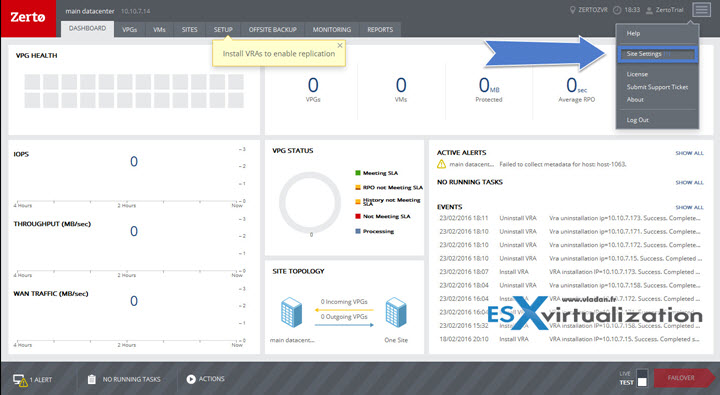Click the 1 ALERT label
Viewport: 720px width, 395px height.
[x=41, y=380]
